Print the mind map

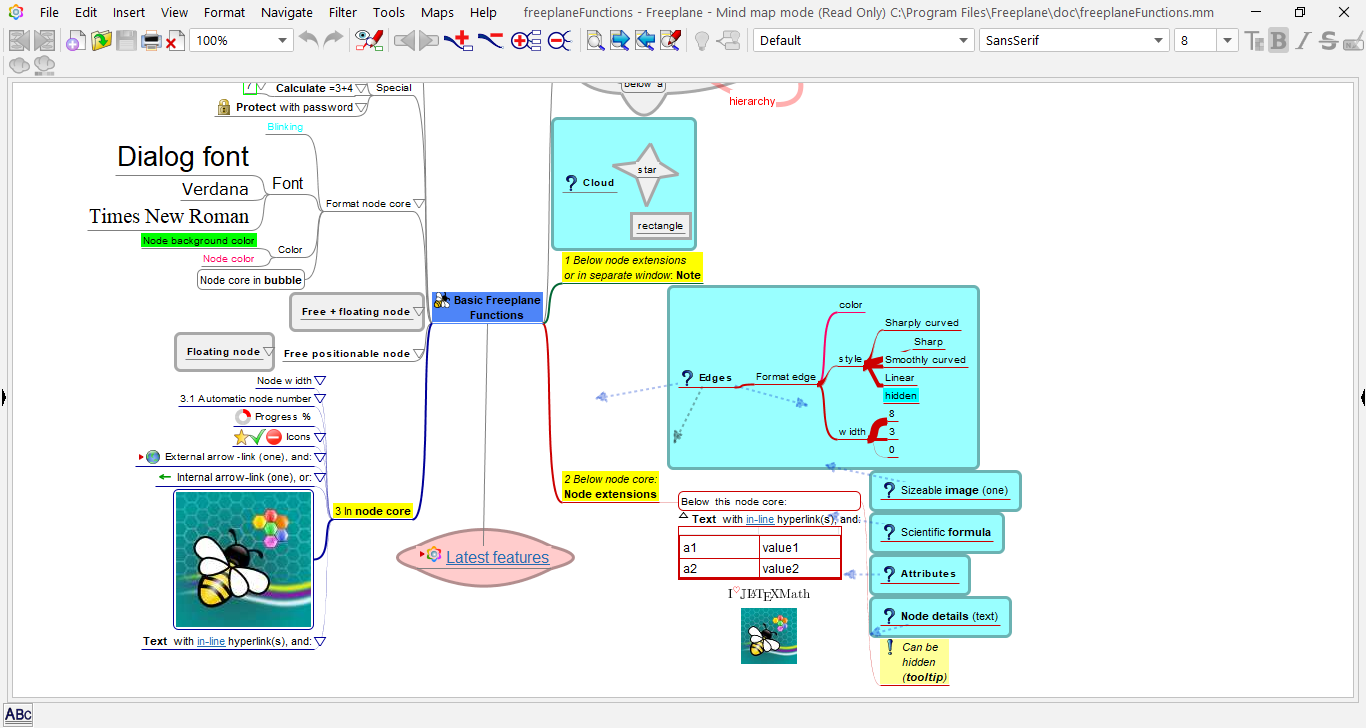(151, 41)
